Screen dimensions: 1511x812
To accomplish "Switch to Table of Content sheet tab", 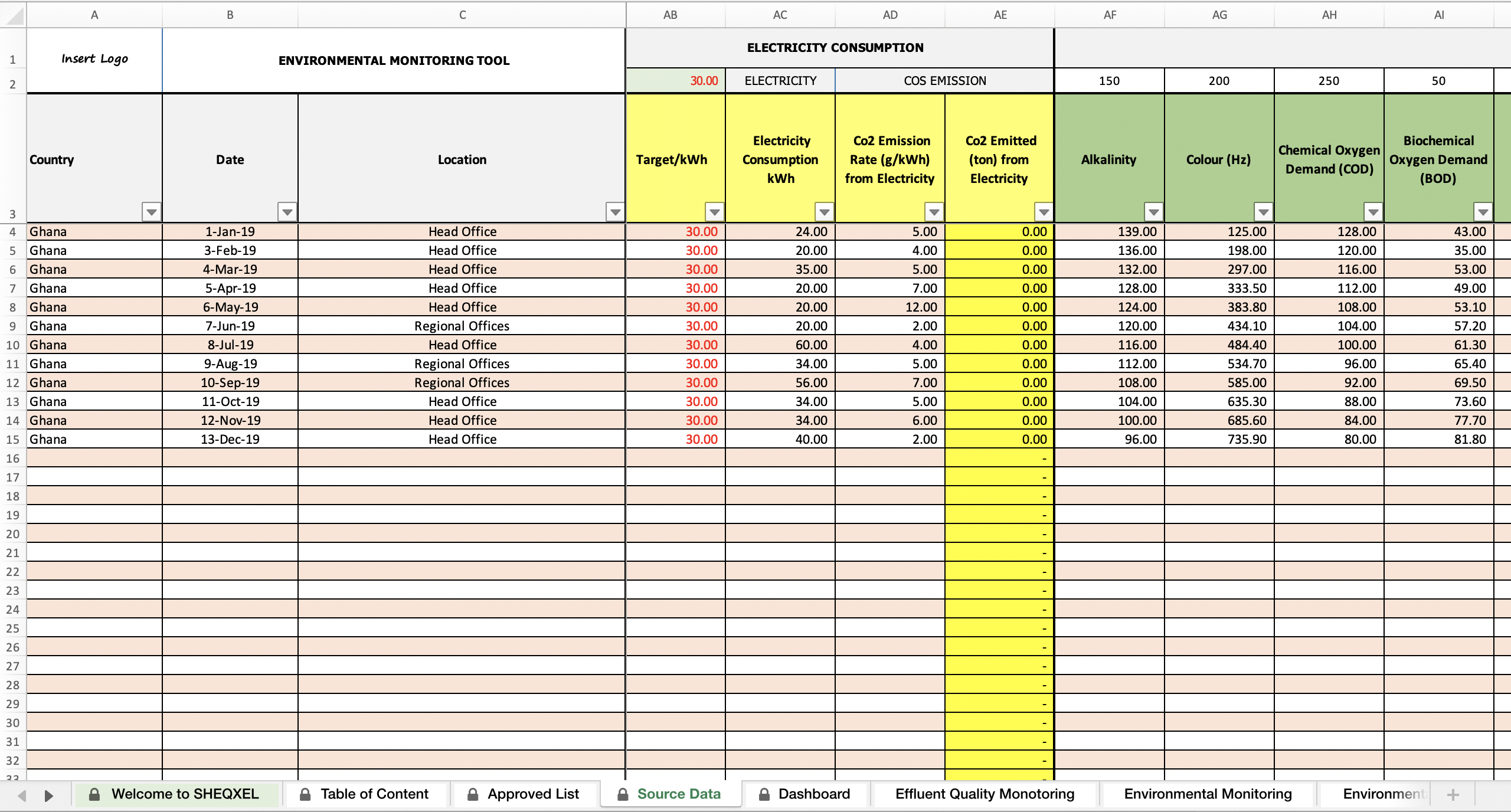I will [365, 794].
